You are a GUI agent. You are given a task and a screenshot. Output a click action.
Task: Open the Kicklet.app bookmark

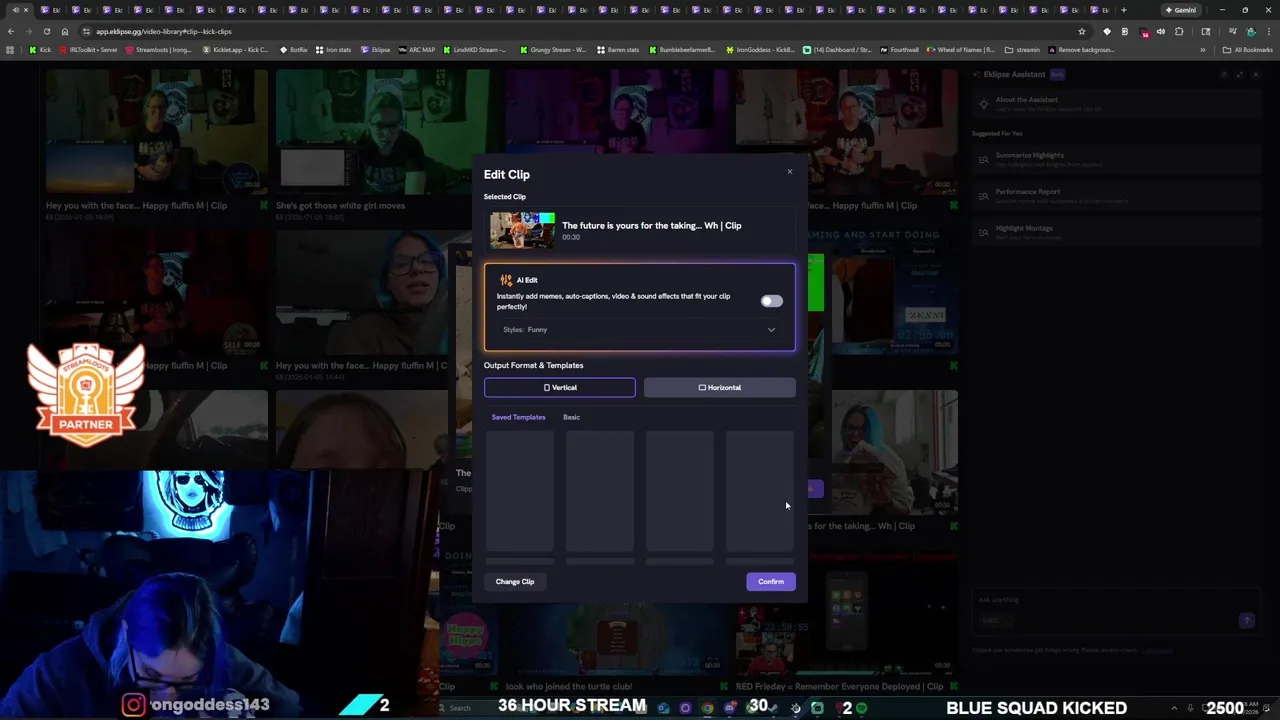click(x=236, y=50)
